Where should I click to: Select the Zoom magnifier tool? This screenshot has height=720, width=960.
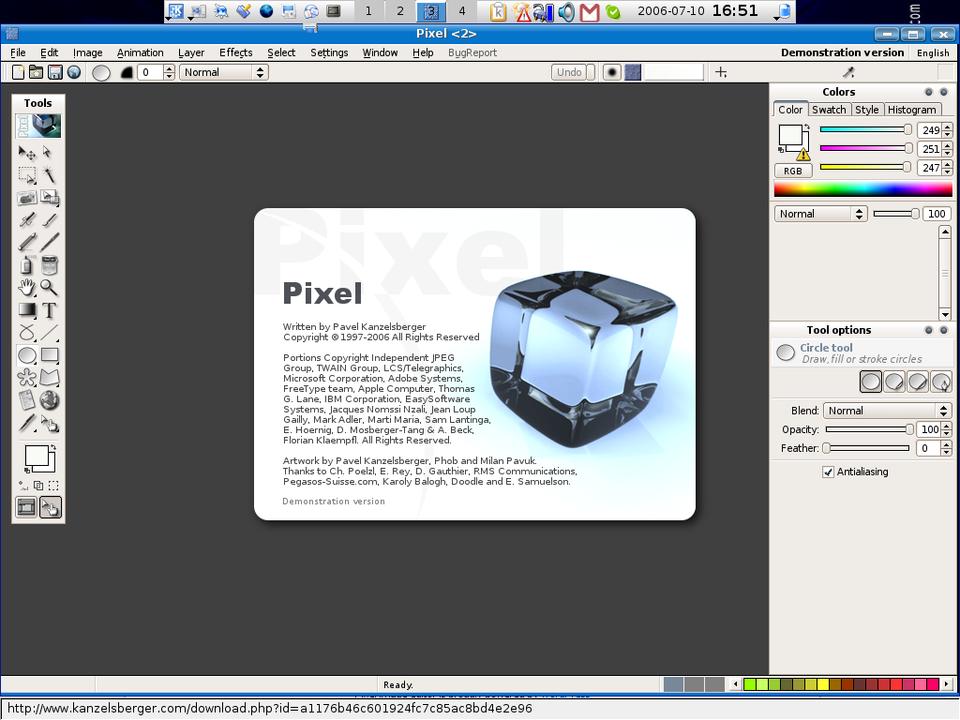click(x=49, y=288)
